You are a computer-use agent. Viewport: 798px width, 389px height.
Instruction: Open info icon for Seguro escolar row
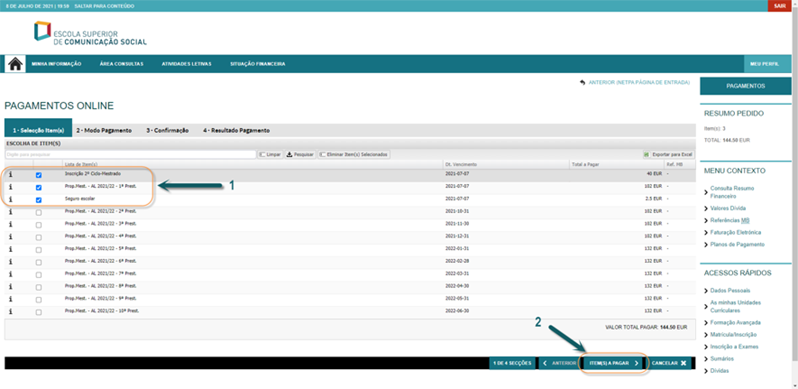click(x=10, y=200)
